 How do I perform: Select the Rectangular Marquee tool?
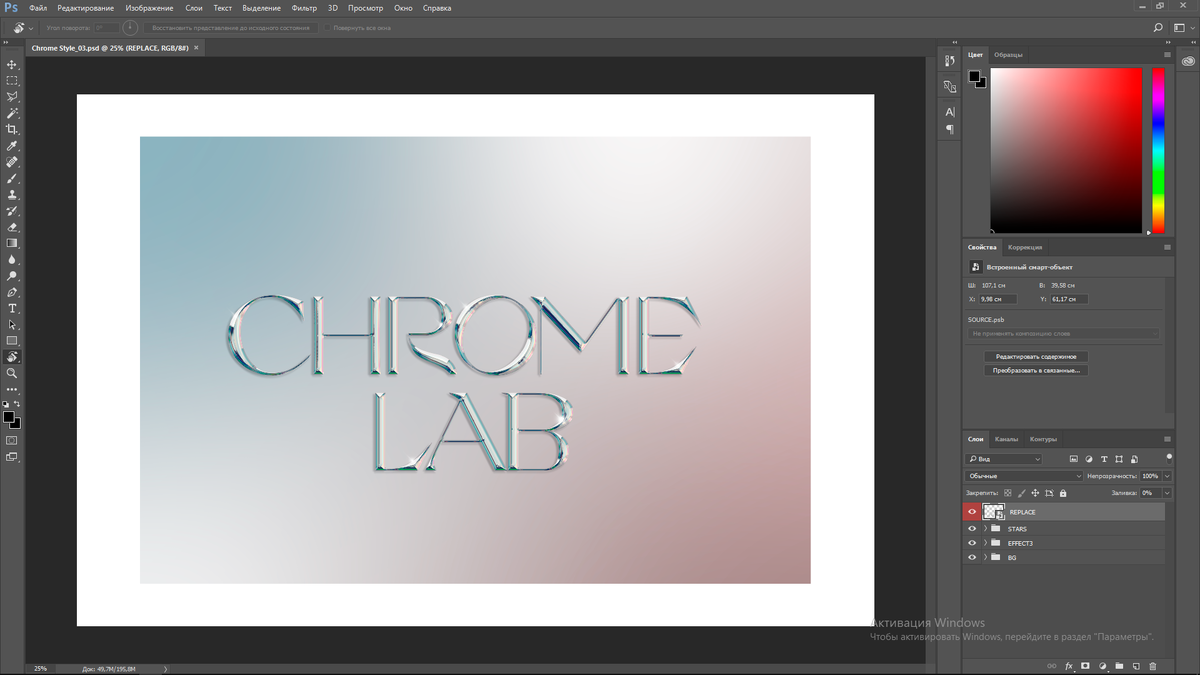pos(12,80)
